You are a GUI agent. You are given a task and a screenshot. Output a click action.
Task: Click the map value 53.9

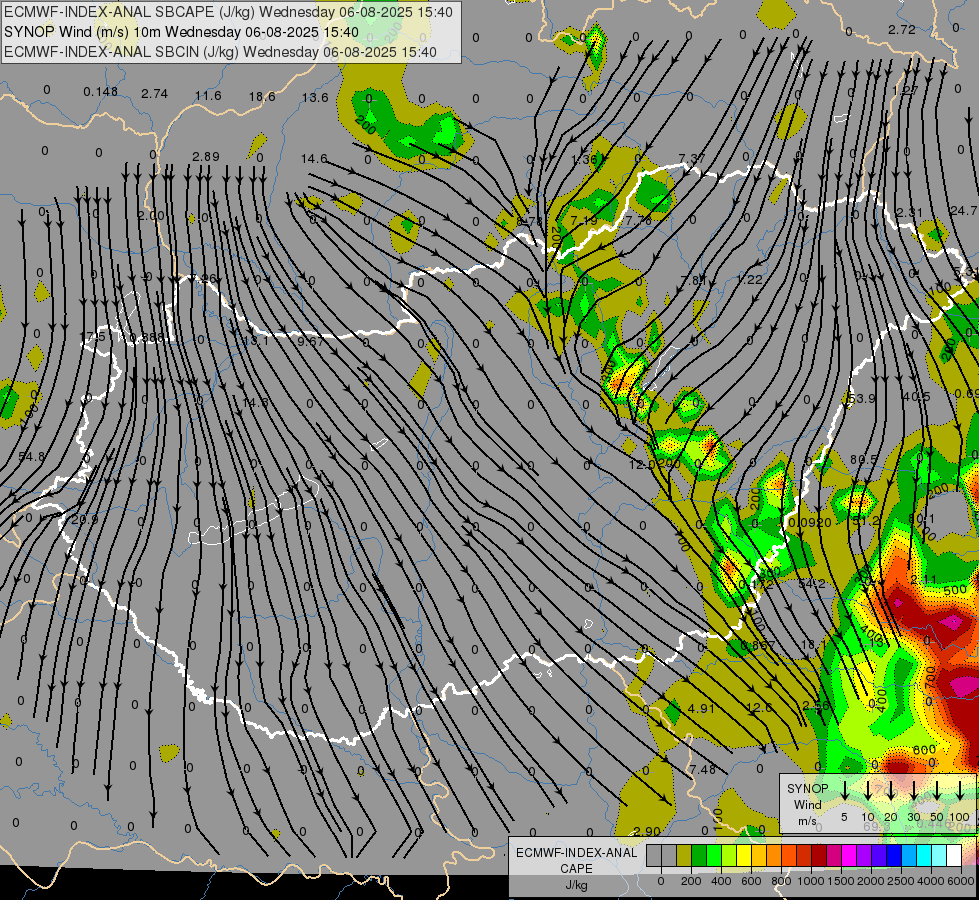862,398
